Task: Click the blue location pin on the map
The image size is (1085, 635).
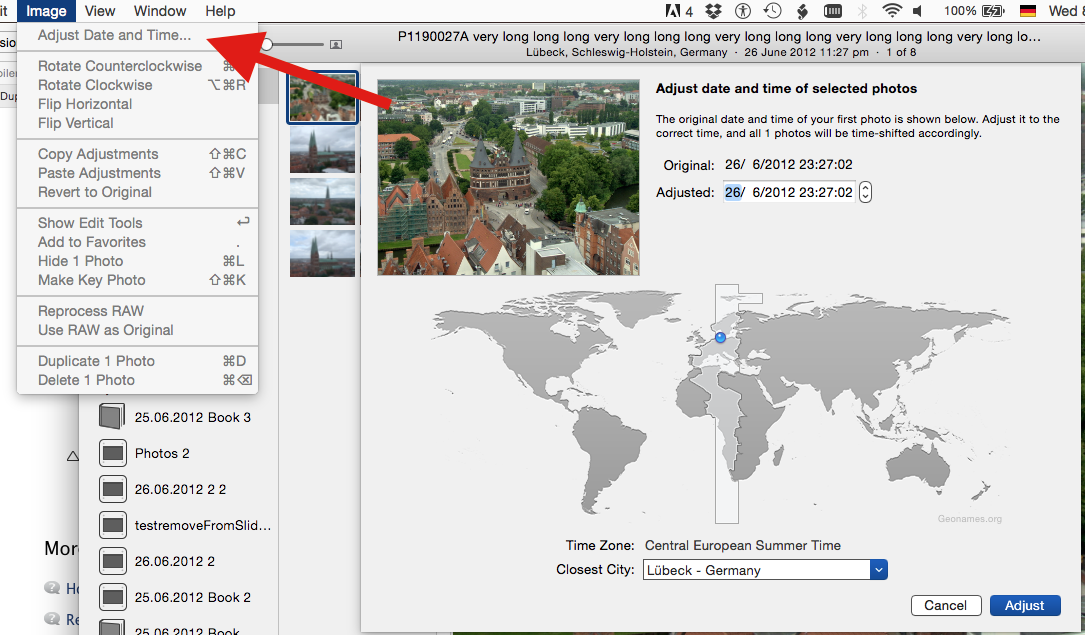Action: click(720, 338)
